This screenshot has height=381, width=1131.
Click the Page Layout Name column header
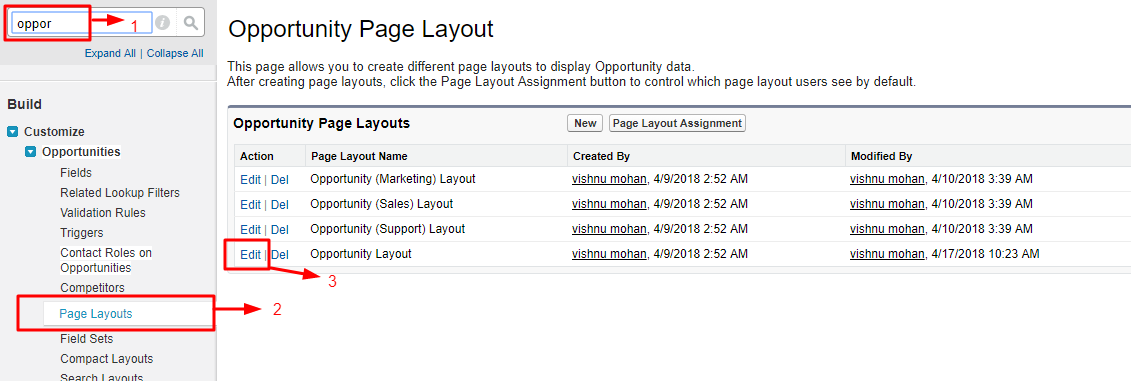[x=358, y=156]
